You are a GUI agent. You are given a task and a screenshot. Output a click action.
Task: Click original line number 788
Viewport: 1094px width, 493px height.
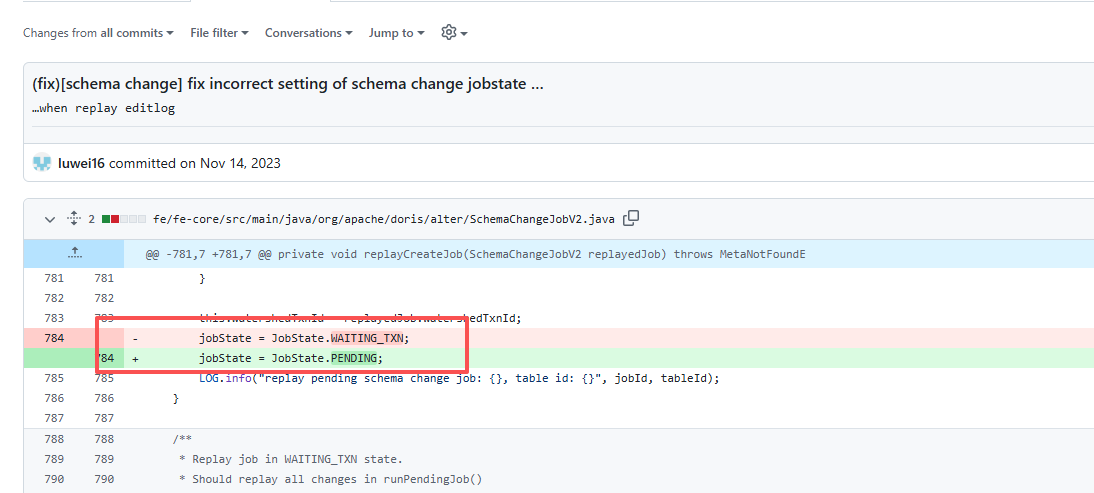tap(54, 438)
